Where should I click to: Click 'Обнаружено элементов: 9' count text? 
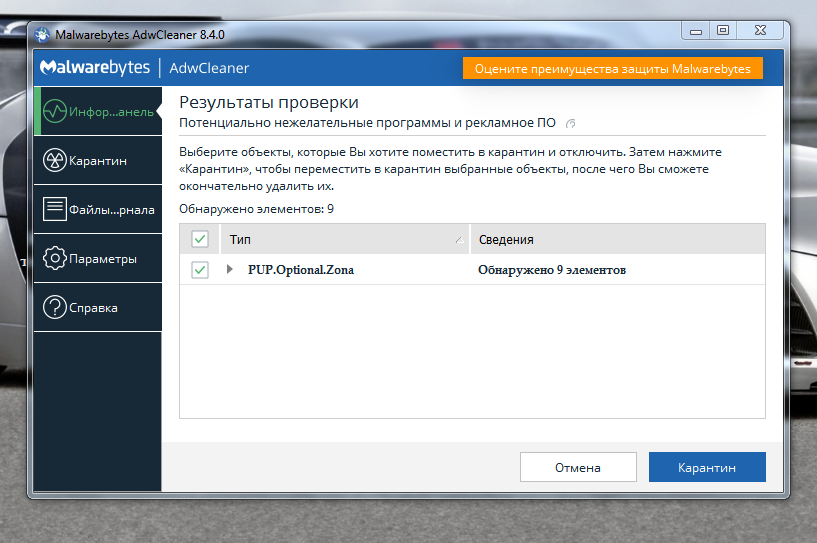256,209
